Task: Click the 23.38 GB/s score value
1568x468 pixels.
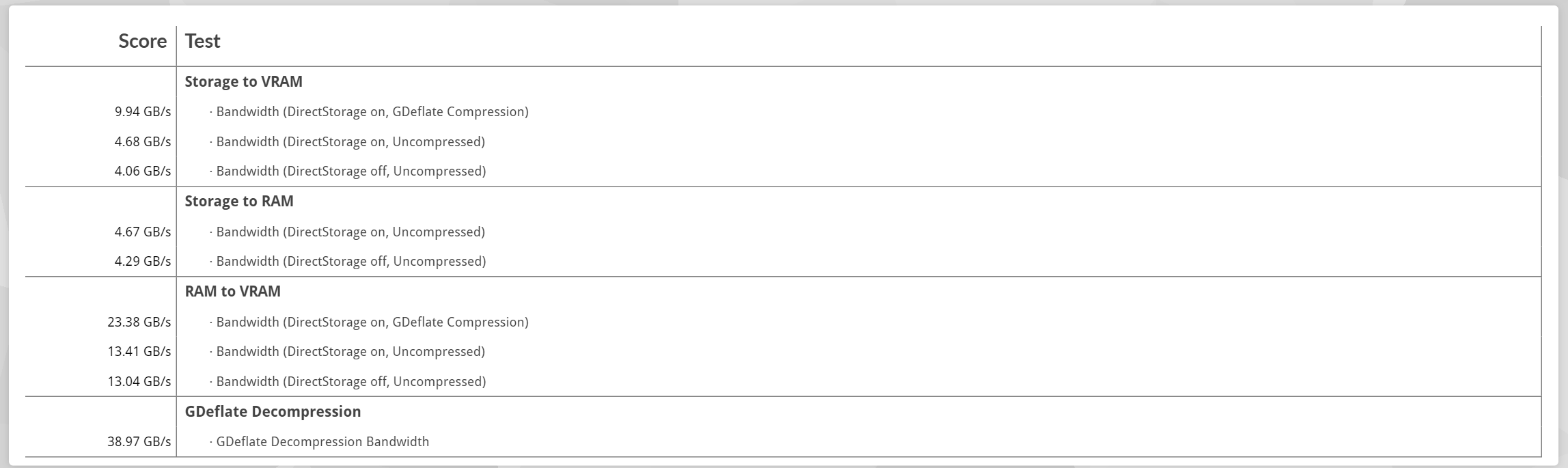Action: point(139,322)
